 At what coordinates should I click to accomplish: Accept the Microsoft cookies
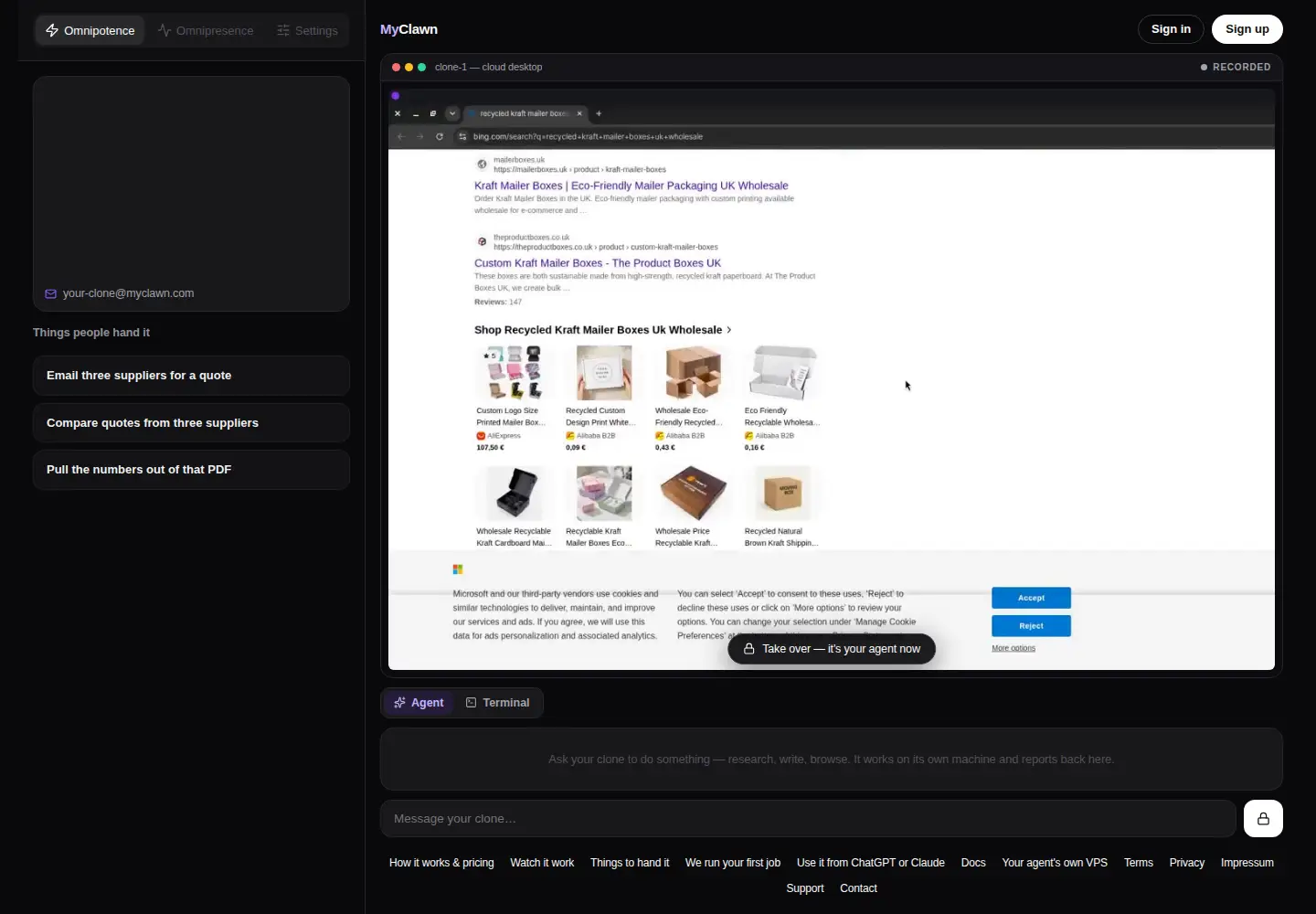tap(1031, 598)
